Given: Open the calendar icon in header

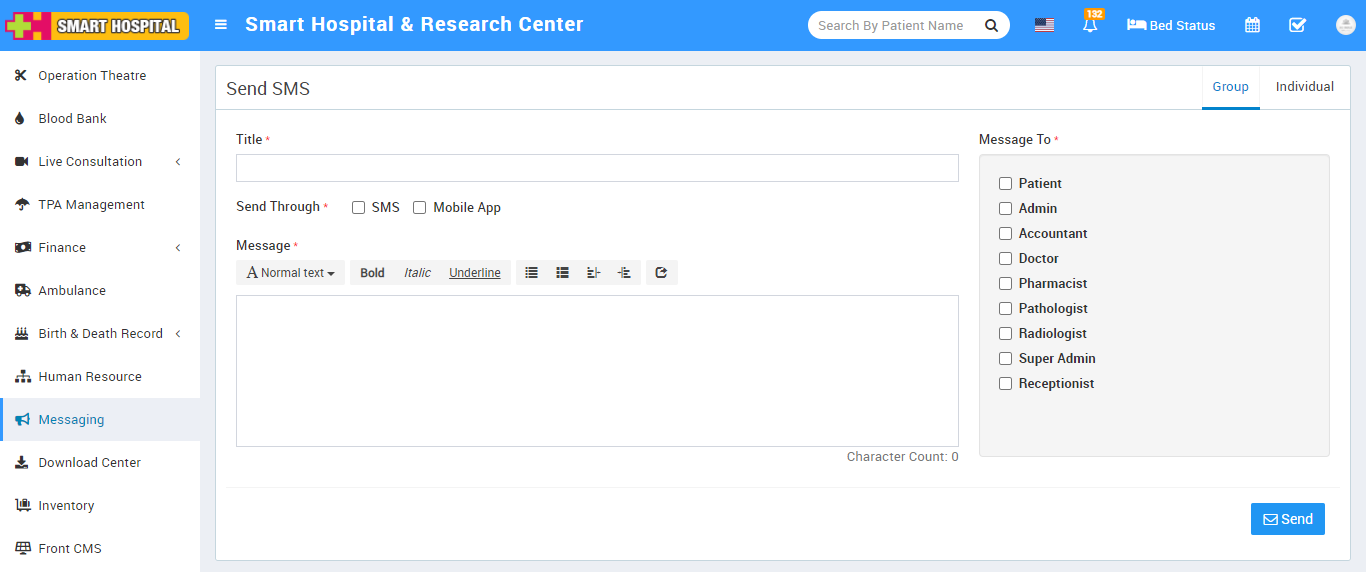Looking at the screenshot, I should (x=1252, y=25).
